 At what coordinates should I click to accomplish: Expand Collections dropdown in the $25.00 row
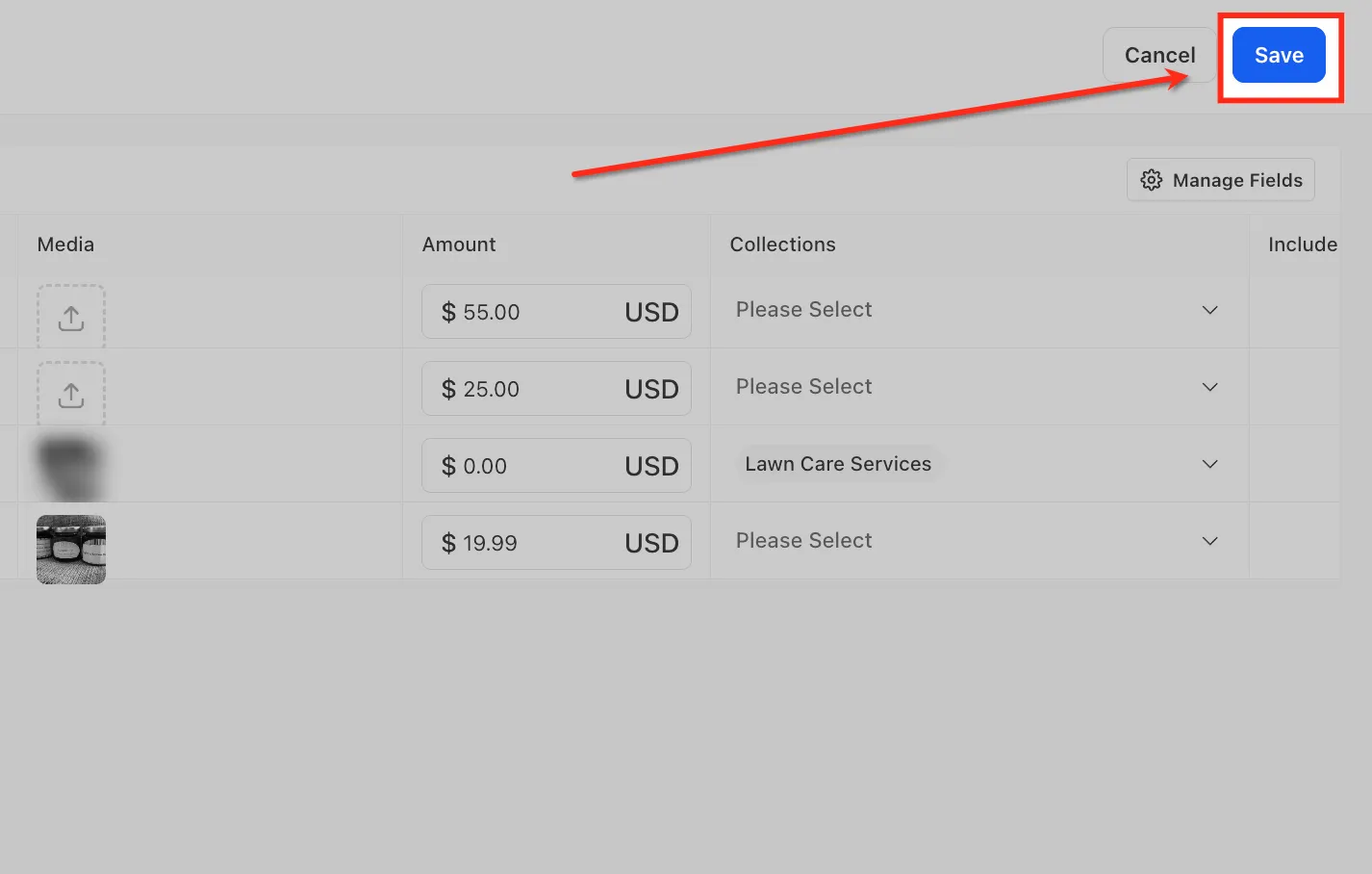tap(978, 387)
